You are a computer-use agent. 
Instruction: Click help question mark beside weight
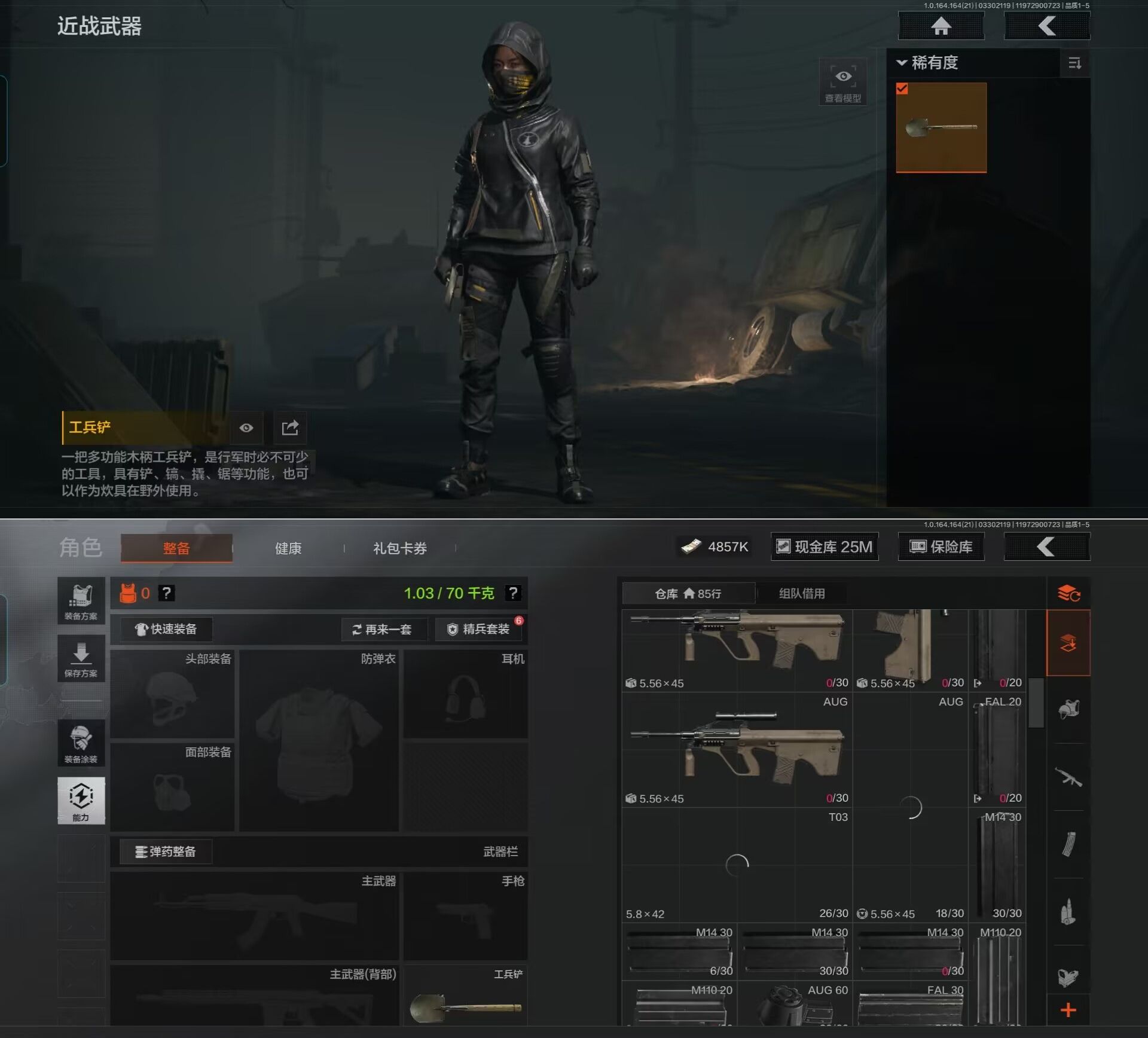[512, 593]
